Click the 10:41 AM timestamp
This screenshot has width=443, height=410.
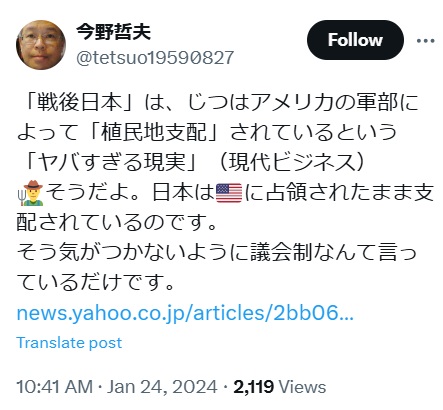click(x=54, y=387)
